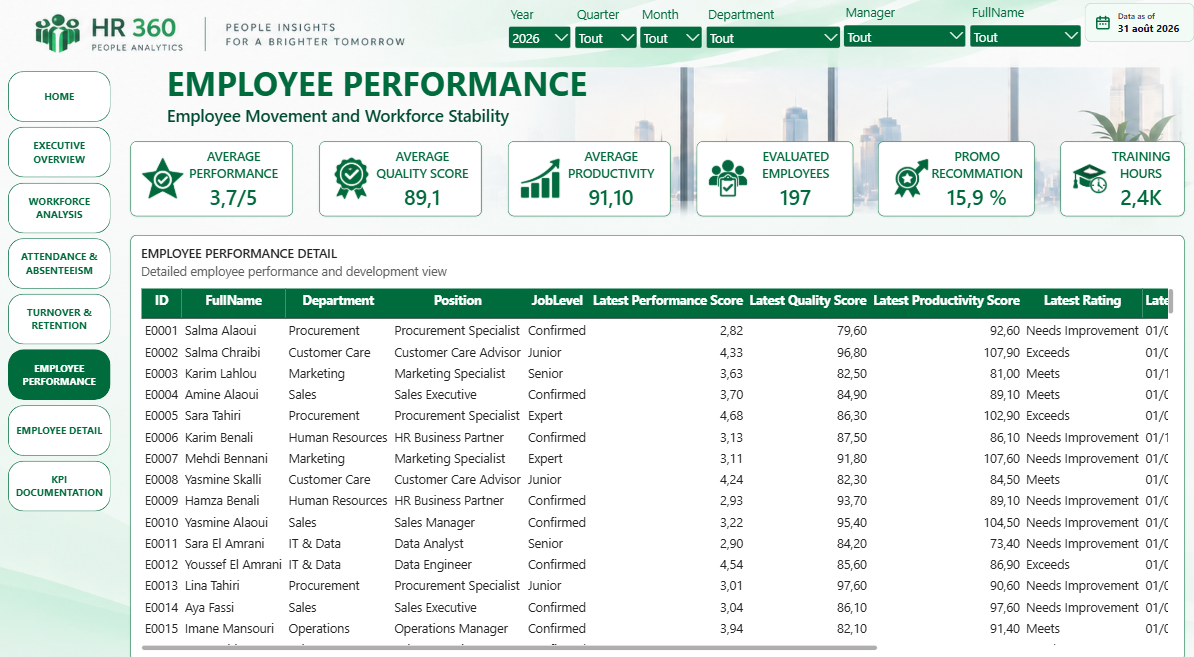Sort by Latest Productivity Score header

(x=947, y=301)
